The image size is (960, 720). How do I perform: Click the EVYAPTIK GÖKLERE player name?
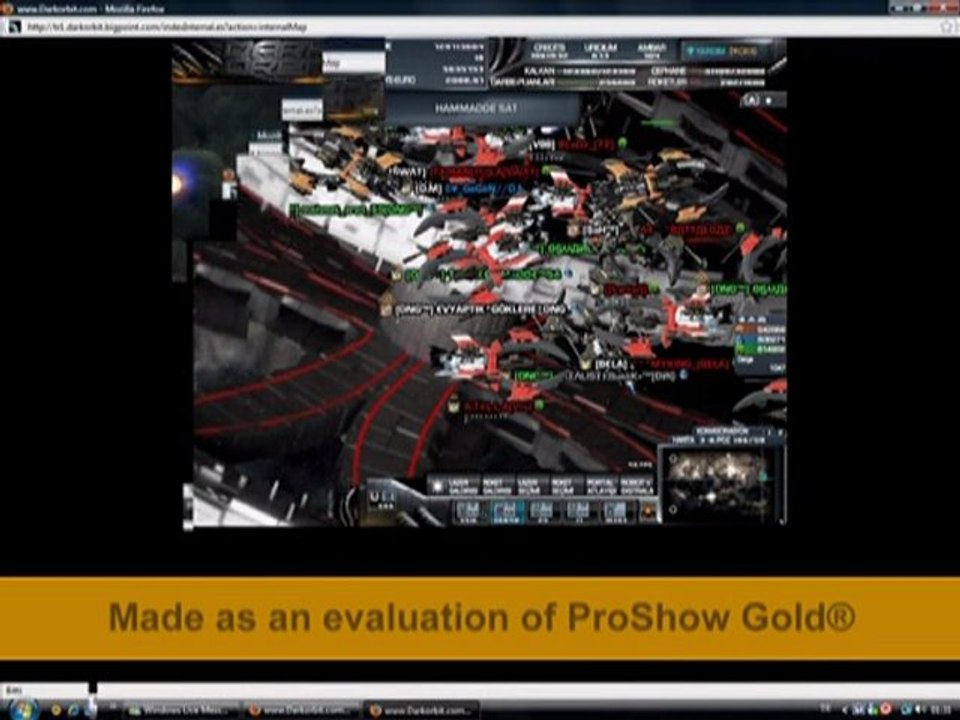click(x=480, y=310)
